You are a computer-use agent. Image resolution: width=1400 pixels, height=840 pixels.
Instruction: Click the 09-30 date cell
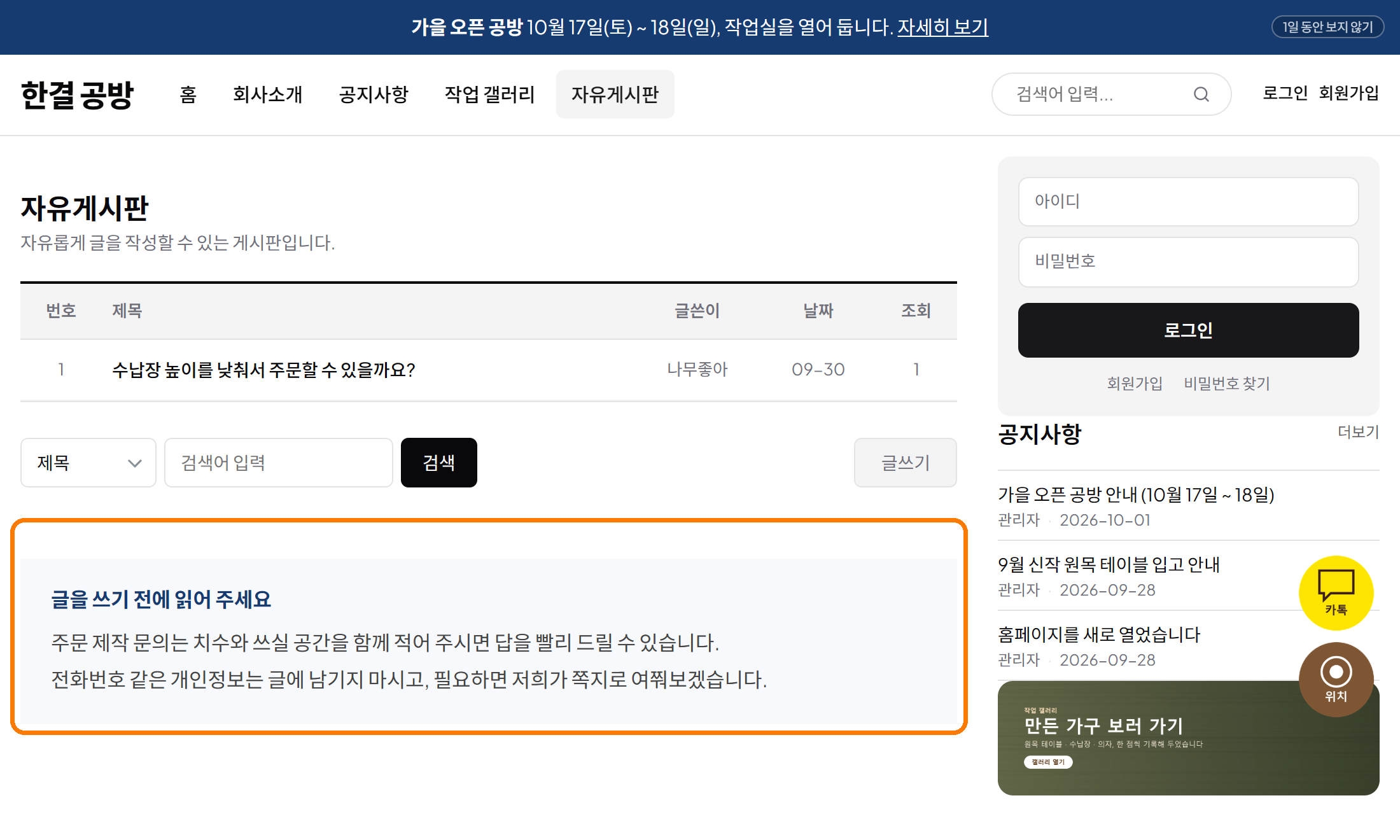pos(818,370)
